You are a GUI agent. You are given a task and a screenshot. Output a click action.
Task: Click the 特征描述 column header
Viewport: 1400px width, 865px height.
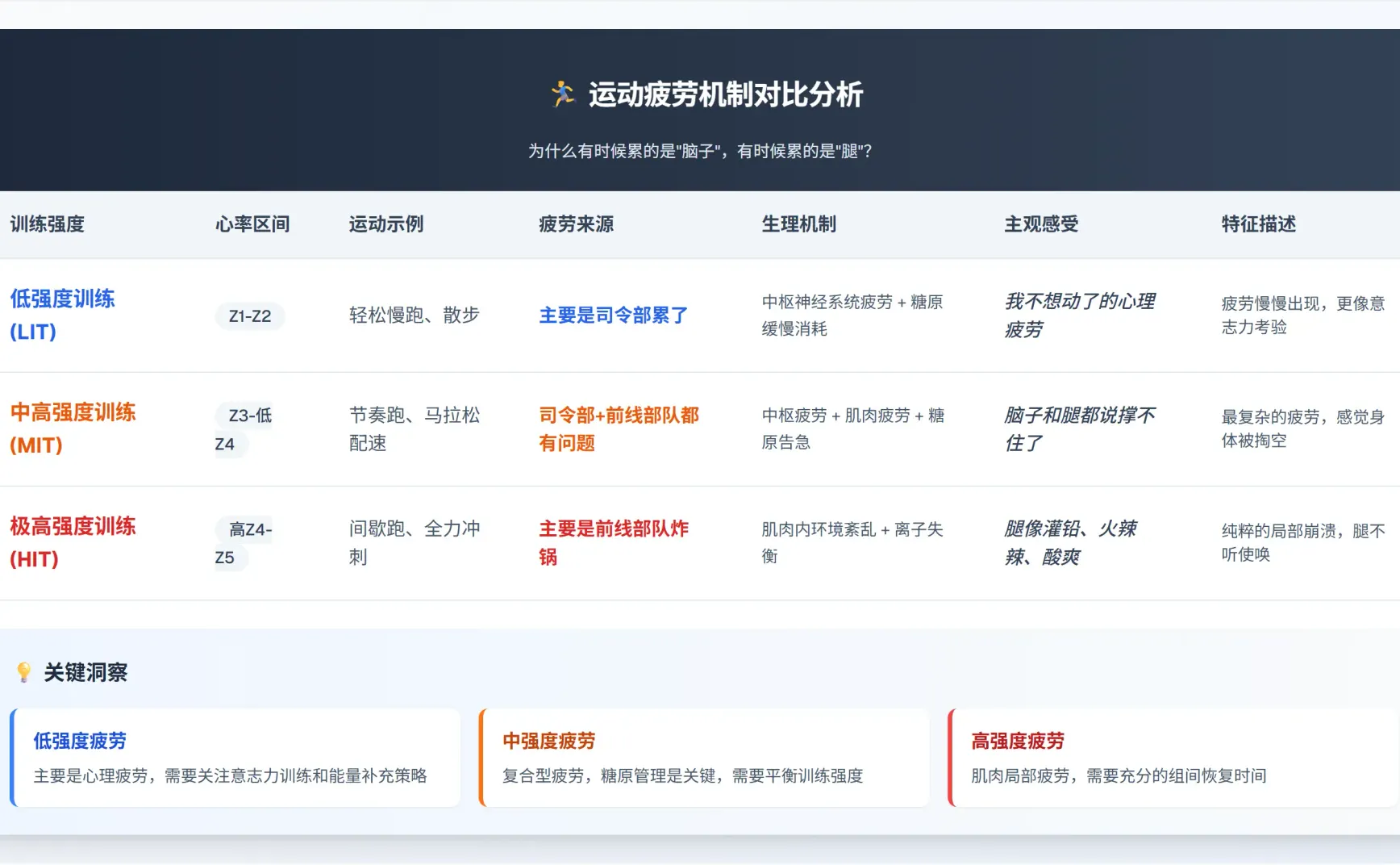pyautogui.click(x=1259, y=224)
